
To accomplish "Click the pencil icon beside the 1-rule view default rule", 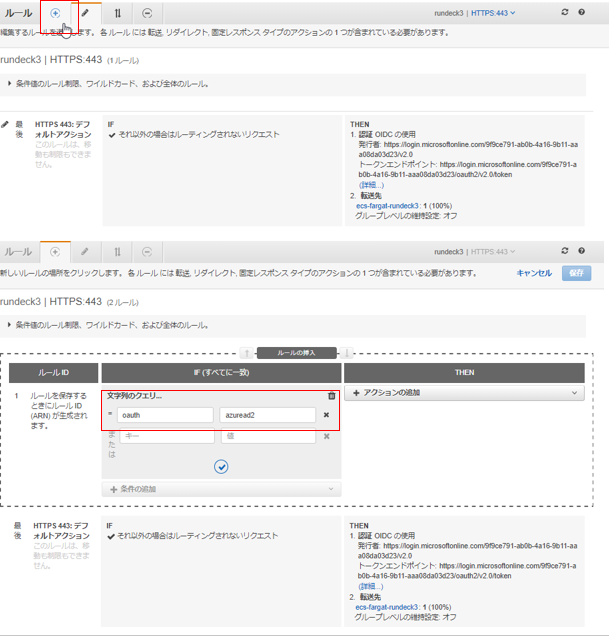I will 5,124.
